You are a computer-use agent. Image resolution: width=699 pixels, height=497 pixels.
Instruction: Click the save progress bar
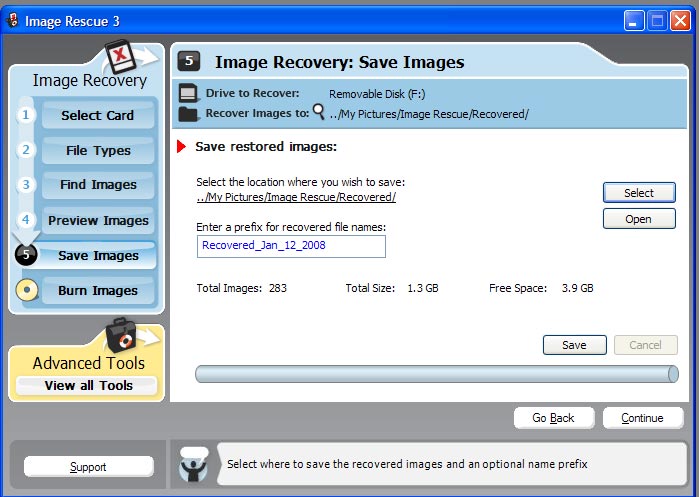click(437, 374)
